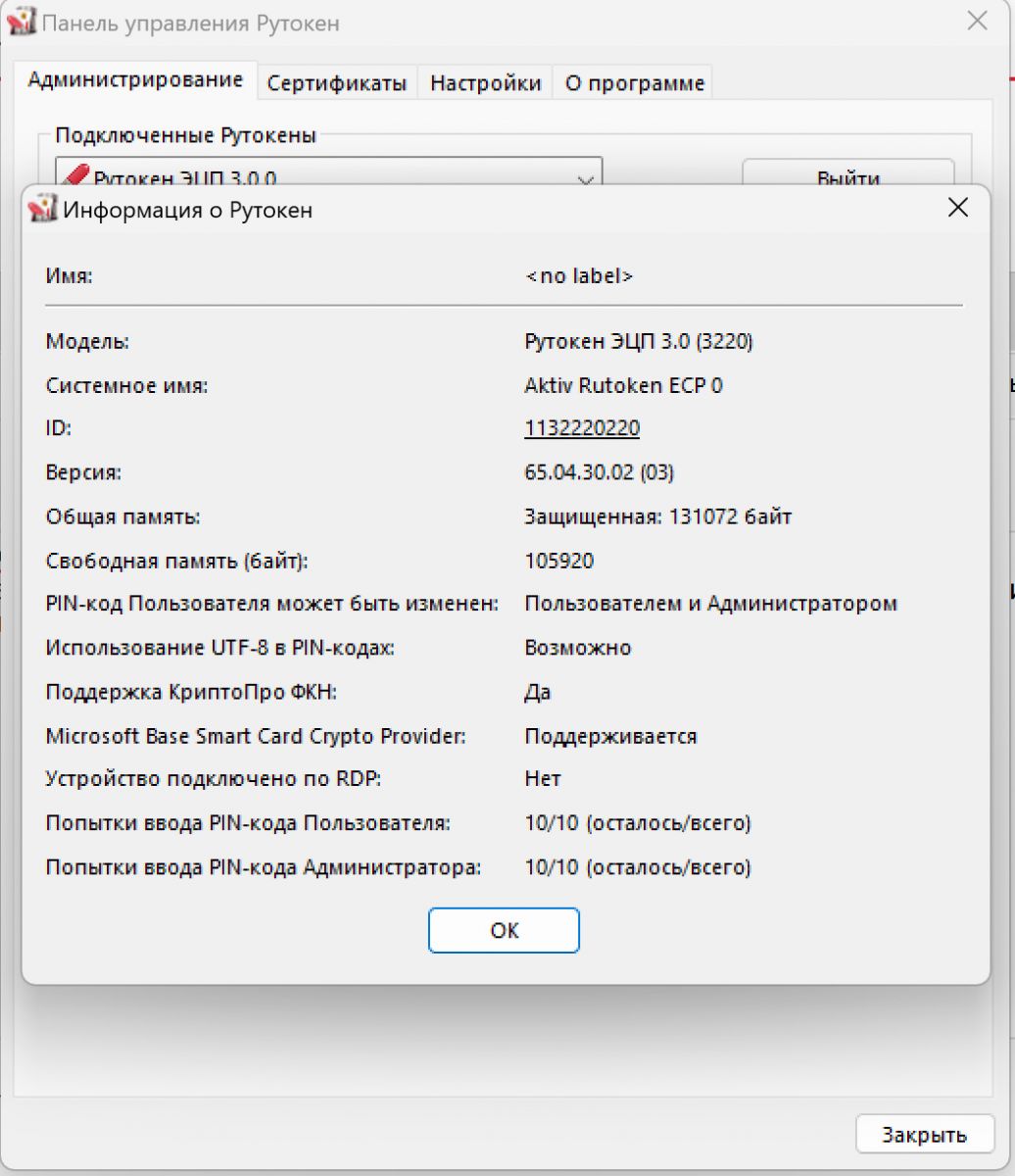Click the 'Подключенные Рутокены' group label
This screenshot has width=1015, height=1176.
click(185, 135)
